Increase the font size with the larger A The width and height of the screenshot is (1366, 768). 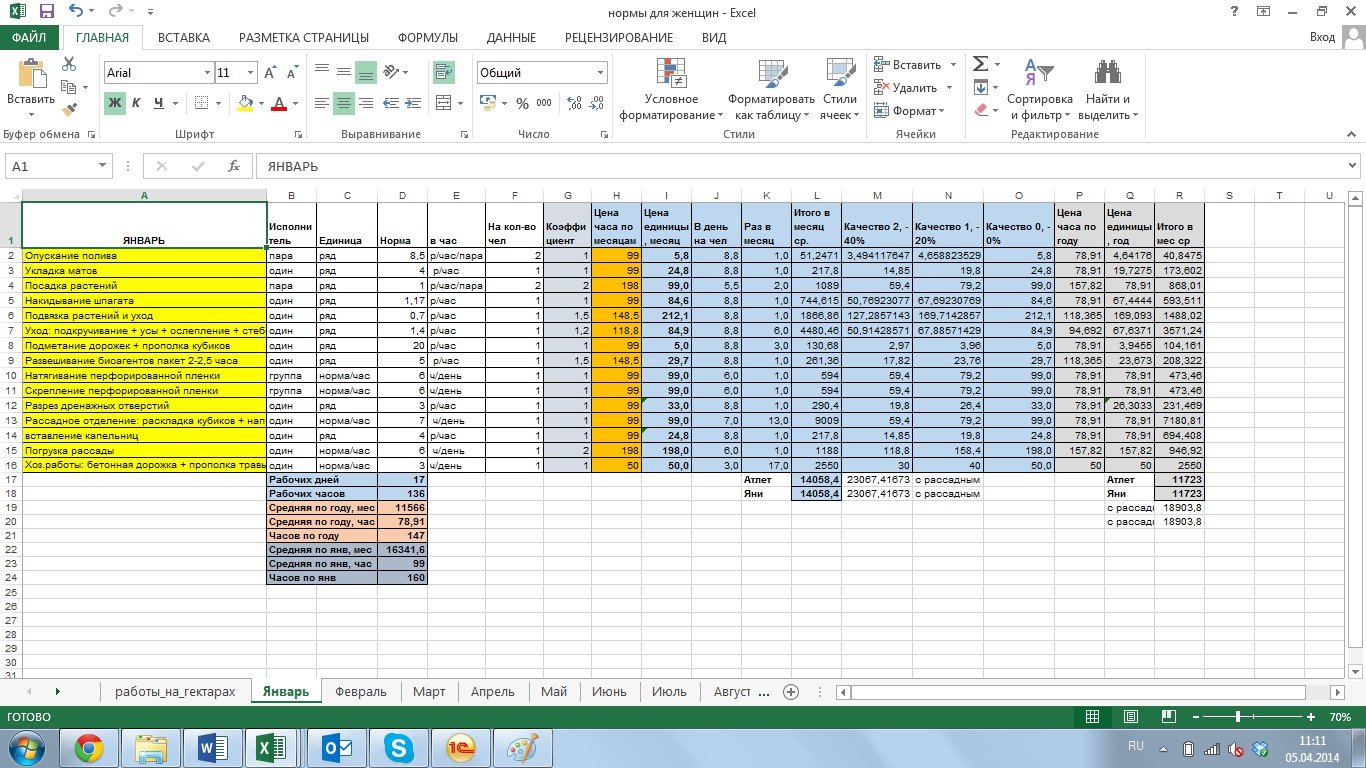point(270,73)
